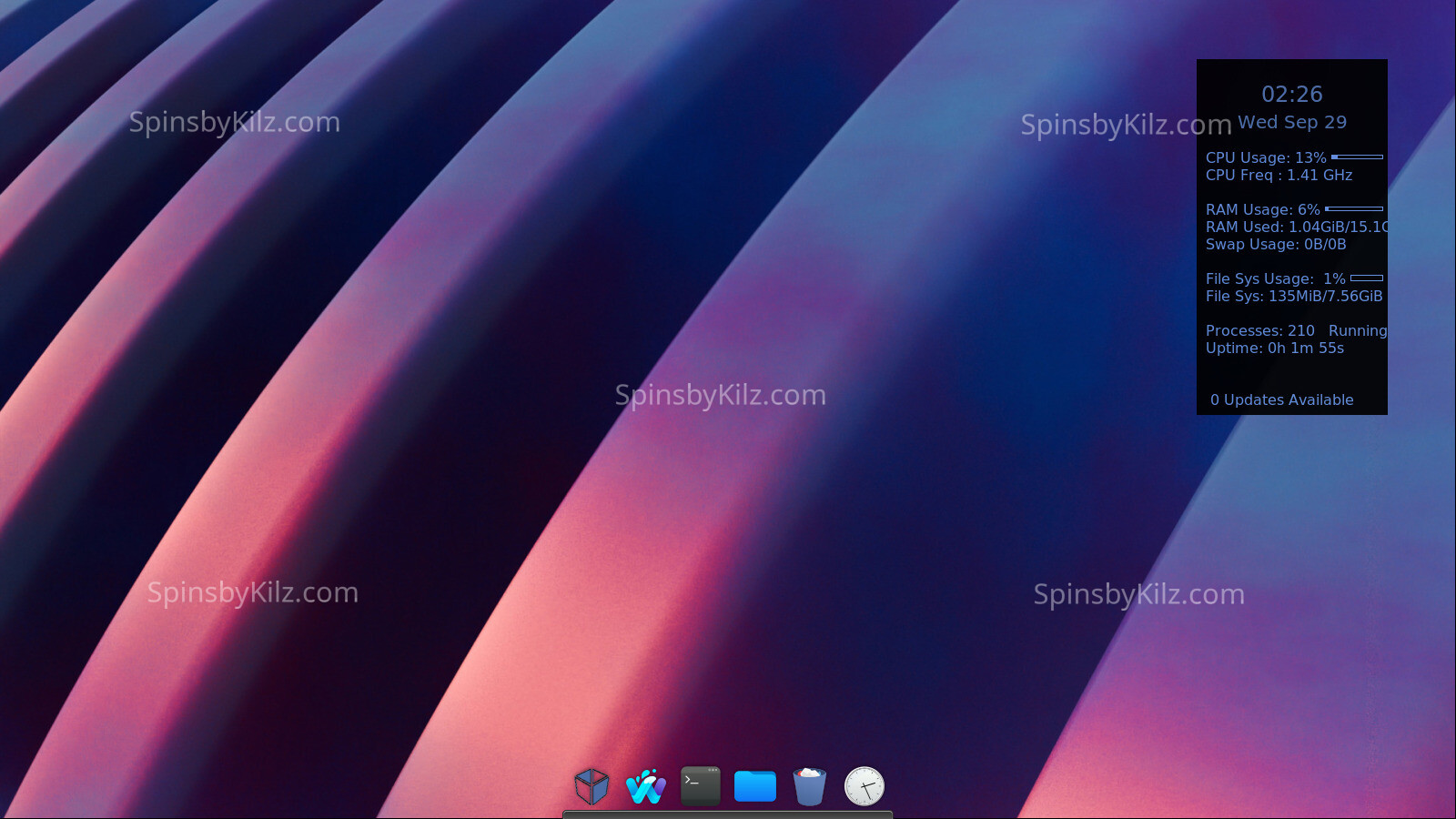Click the CPU Usage progress bar
The width and height of the screenshot is (1456, 819).
coord(1357,157)
